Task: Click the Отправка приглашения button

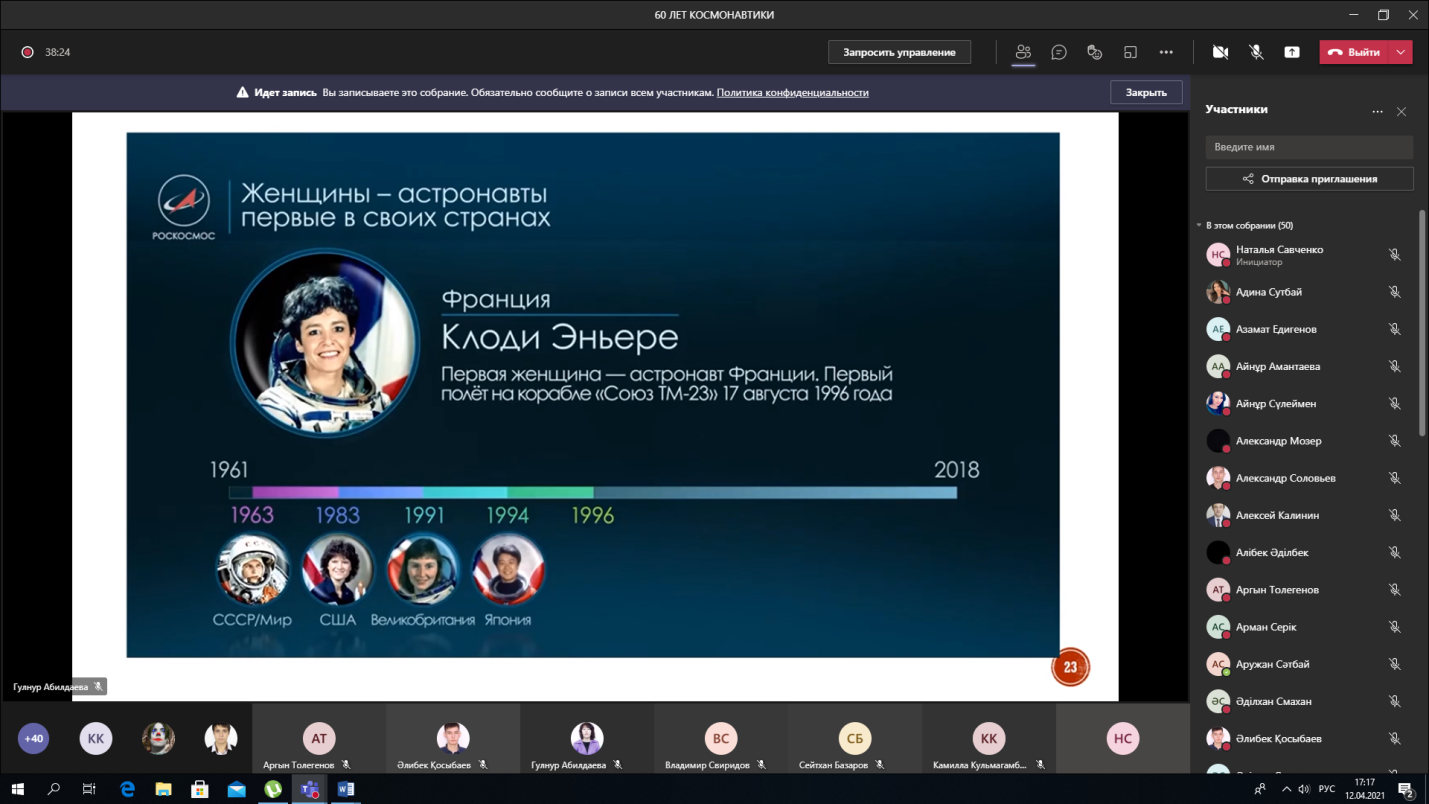Action: click(x=1309, y=179)
